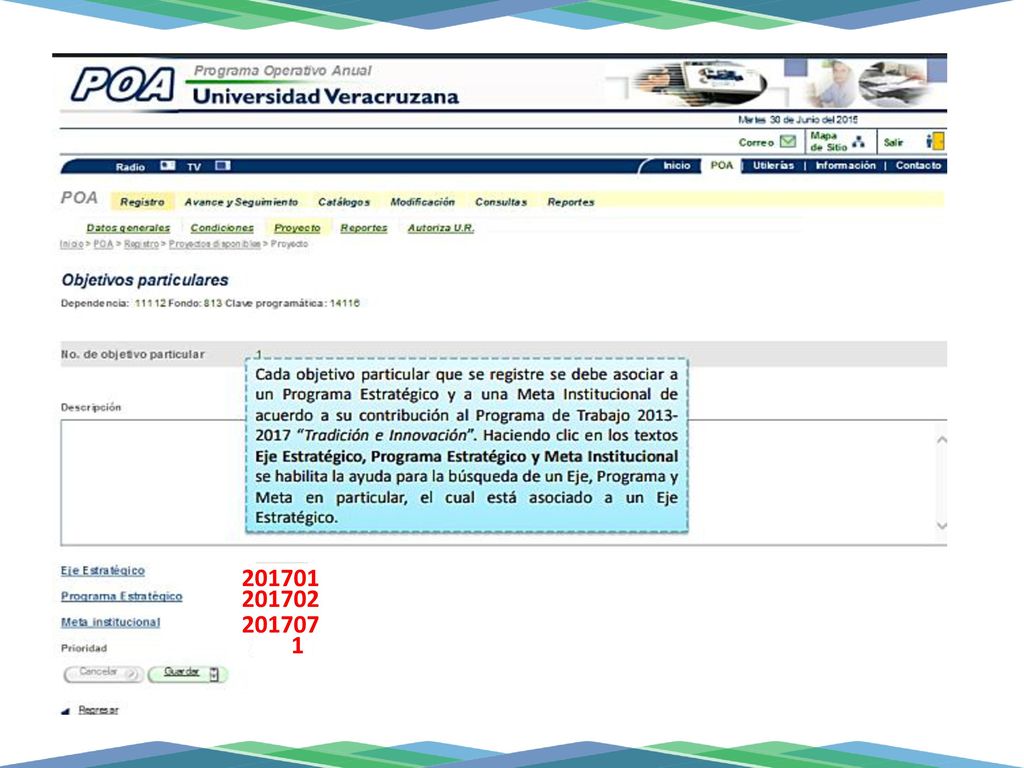Open the Autoriza U.R. link

tap(441, 228)
